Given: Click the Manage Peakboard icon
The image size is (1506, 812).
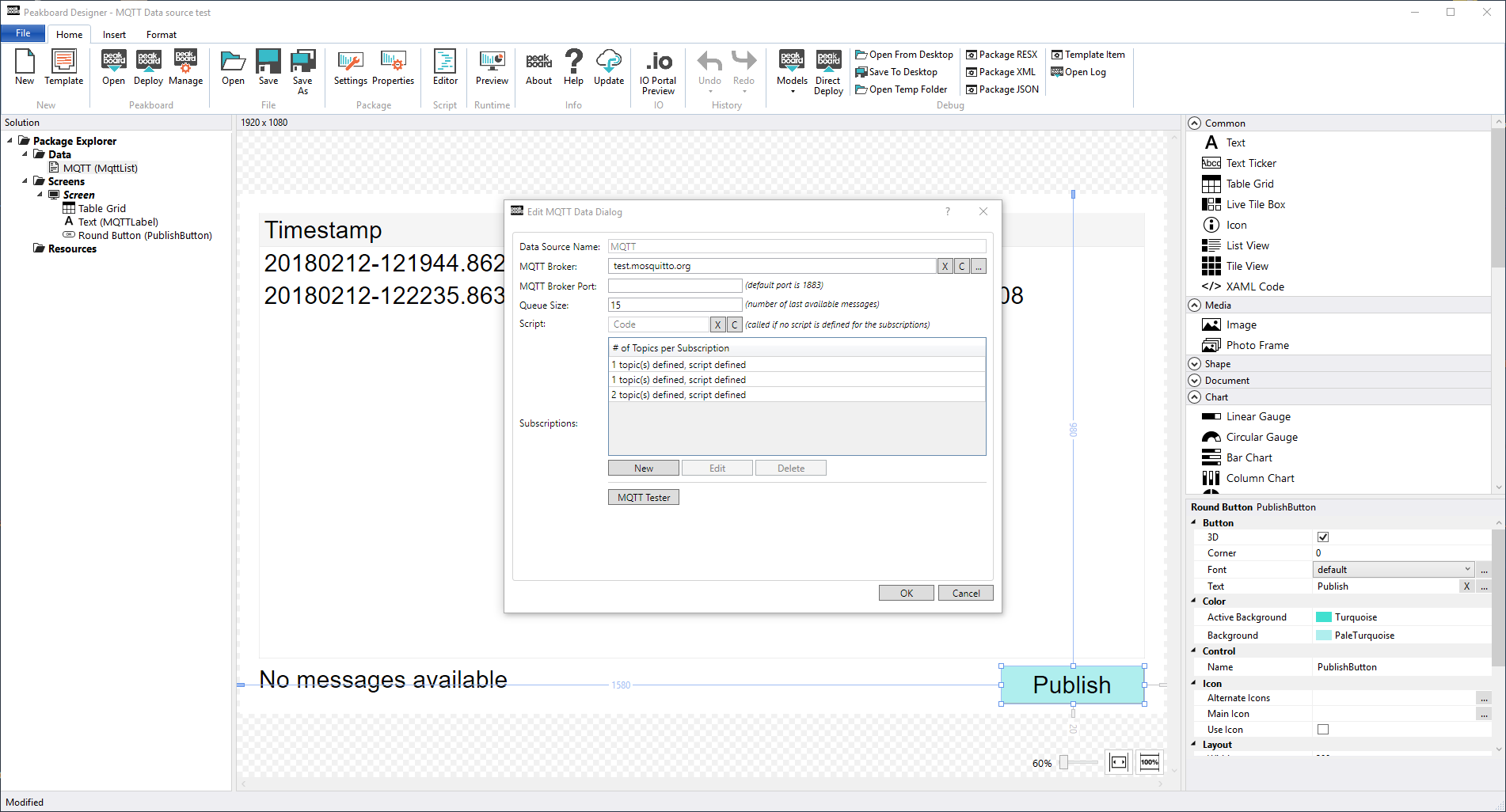Looking at the screenshot, I should point(185,67).
